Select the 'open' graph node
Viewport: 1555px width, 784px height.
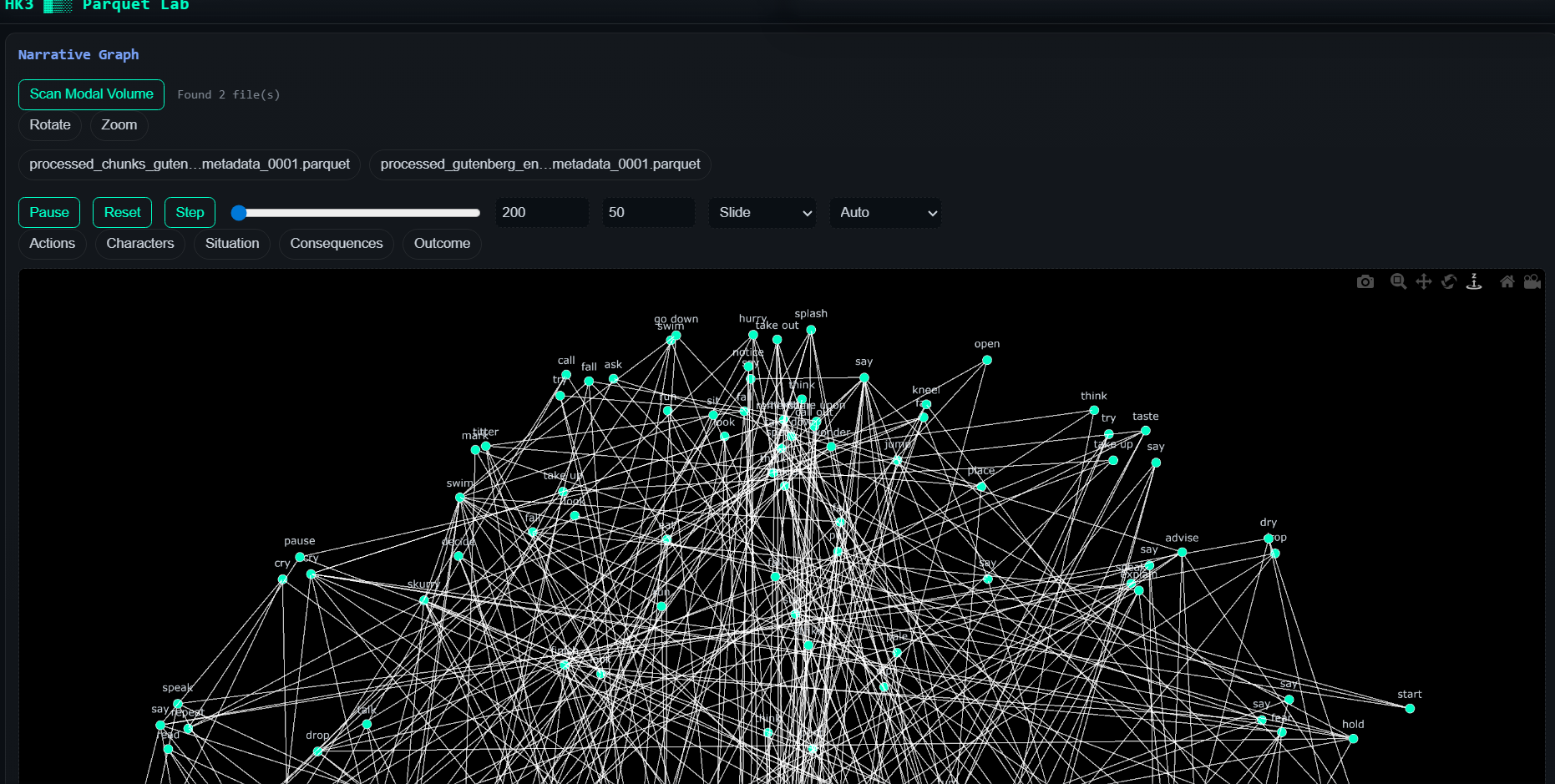(x=987, y=361)
